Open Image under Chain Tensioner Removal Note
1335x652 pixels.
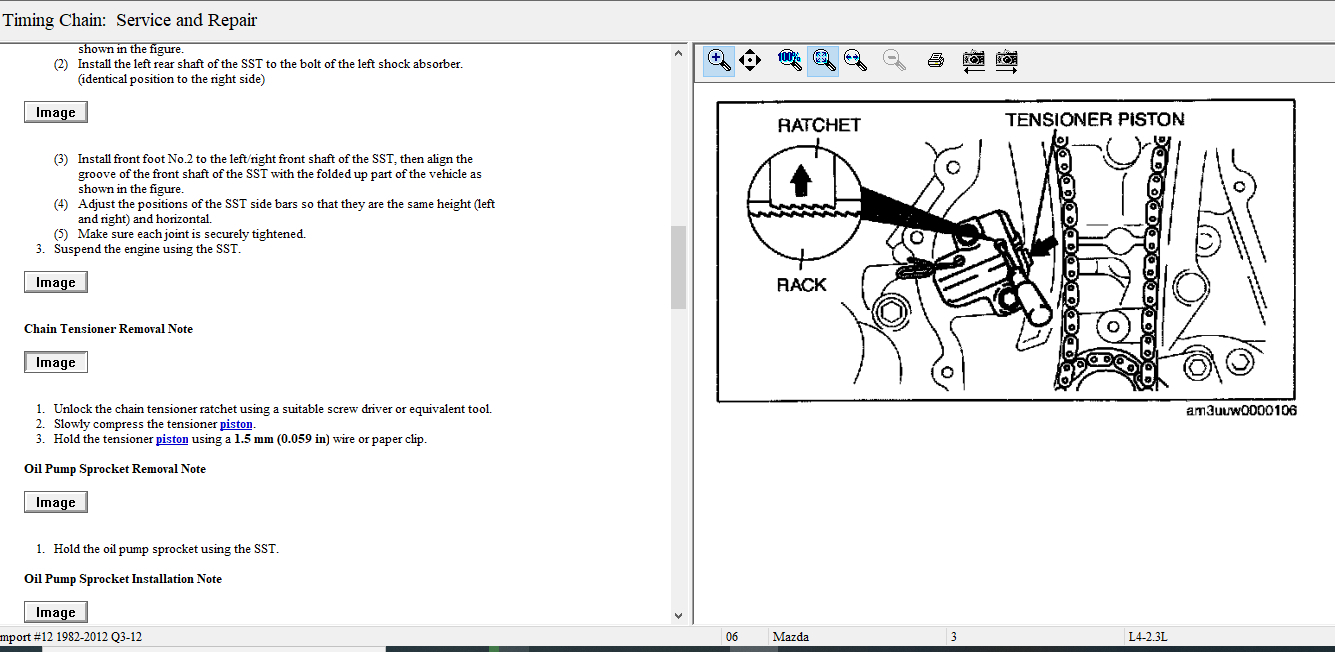coord(56,362)
